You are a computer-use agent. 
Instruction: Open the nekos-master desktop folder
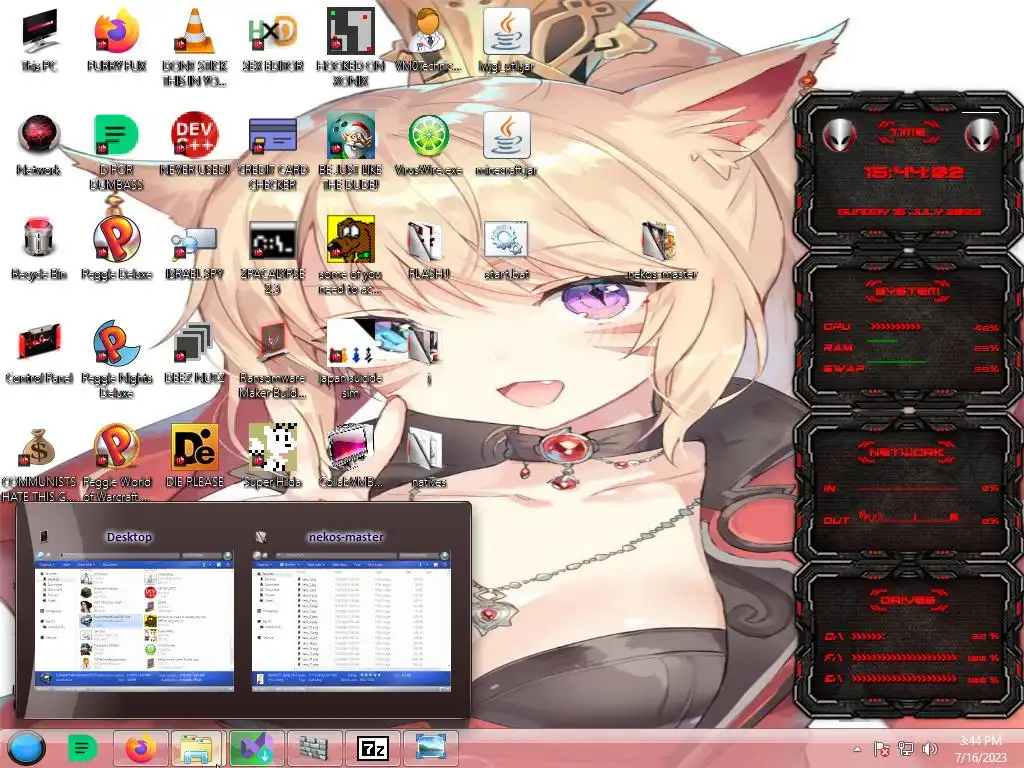(661, 249)
